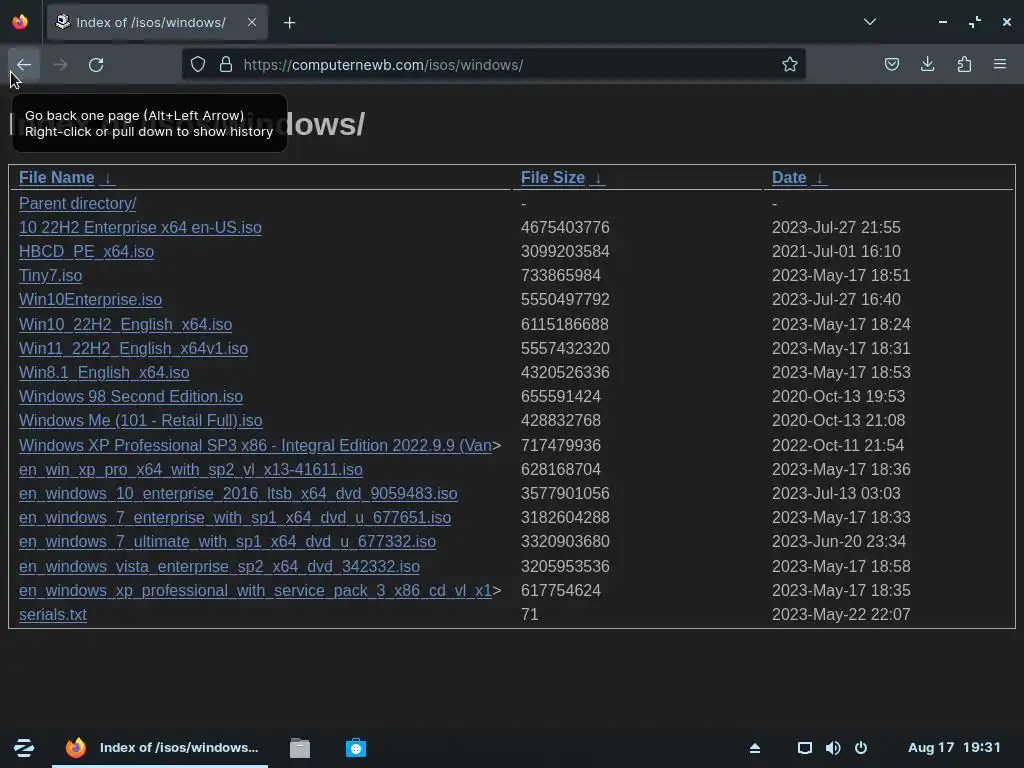1024x768 pixels.
Task: Click the eject removable drives tray icon
Action: click(754, 748)
